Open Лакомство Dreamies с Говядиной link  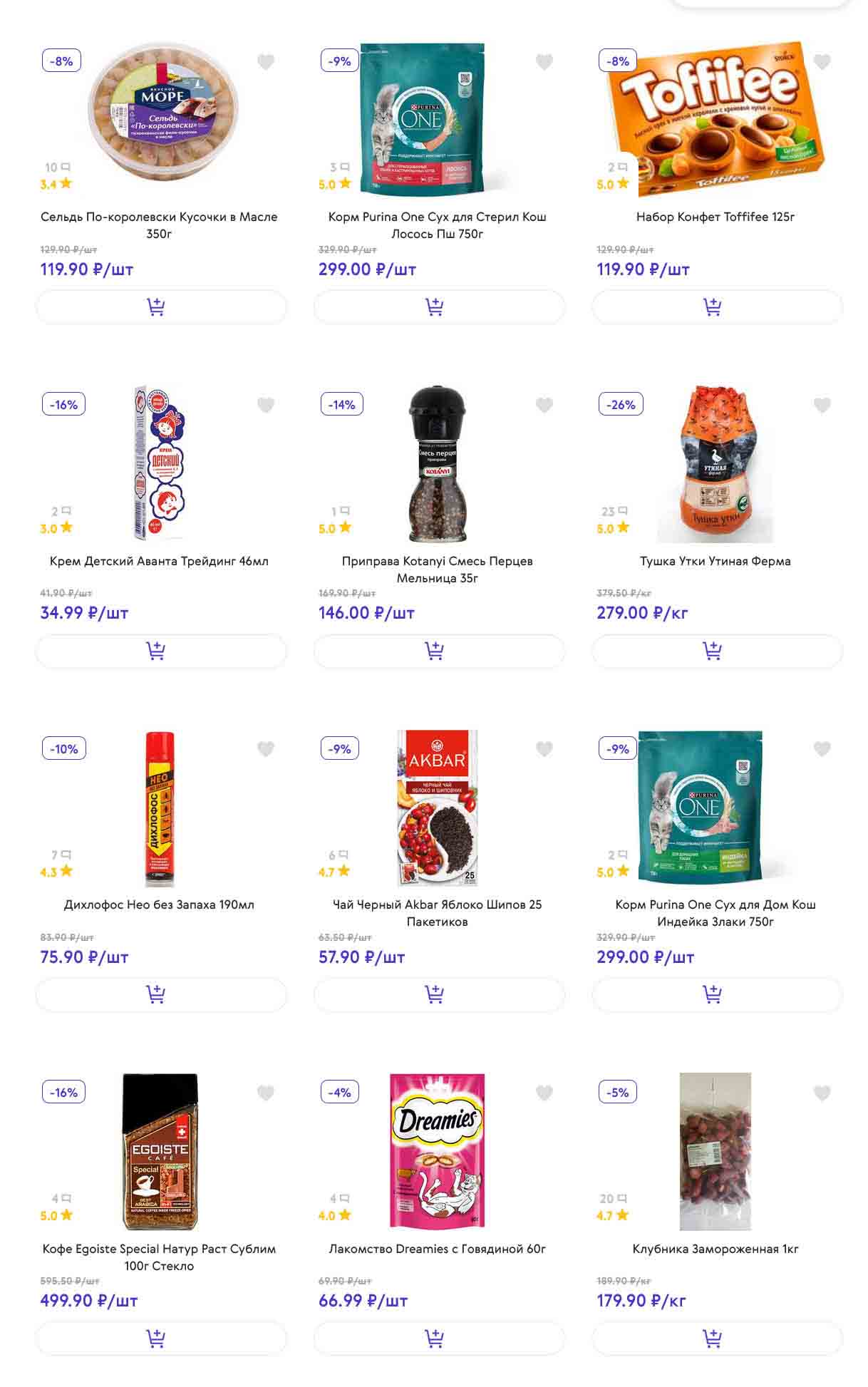(437, 1249)
